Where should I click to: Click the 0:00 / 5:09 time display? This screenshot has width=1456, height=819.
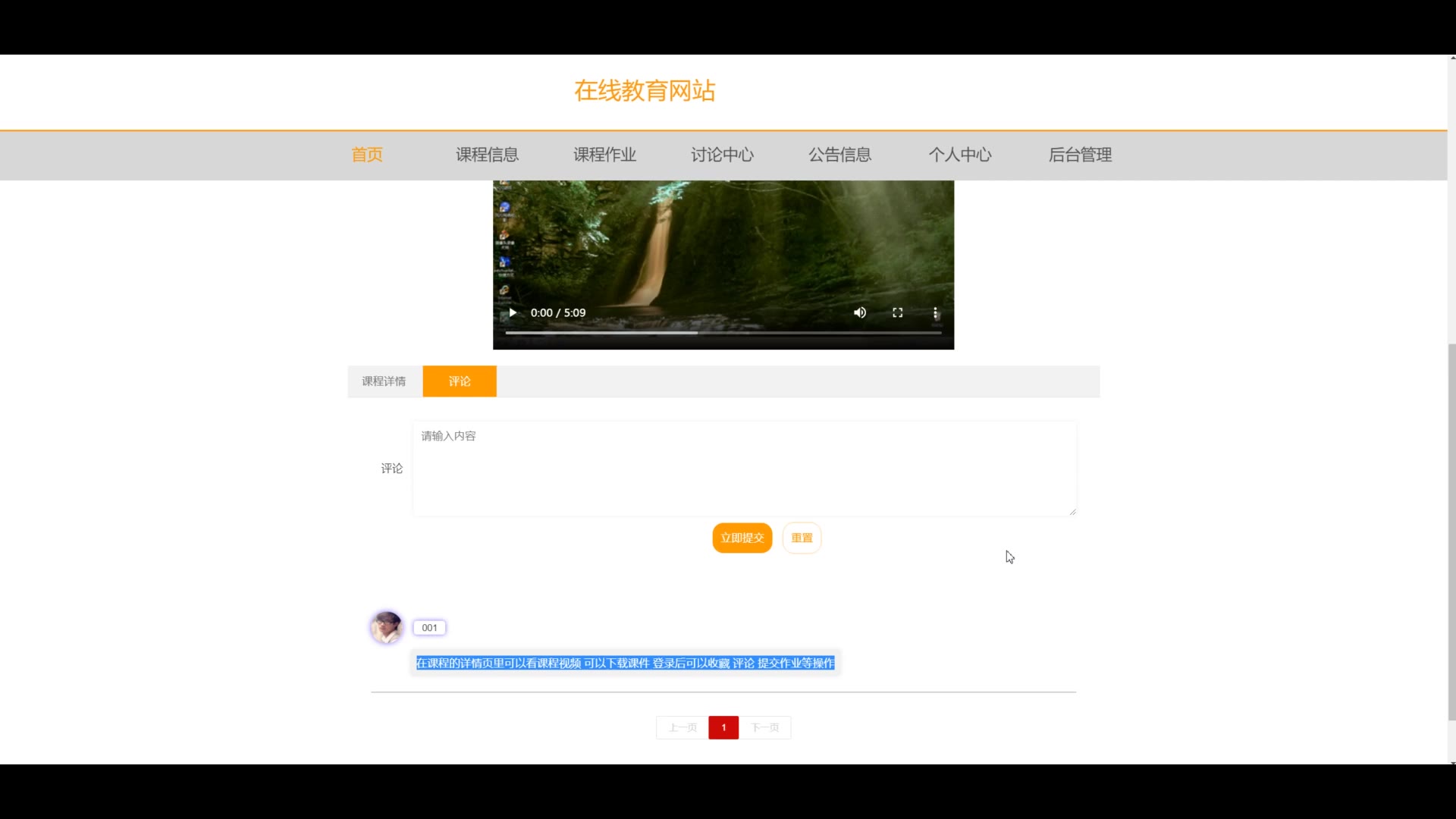point(558,312)
